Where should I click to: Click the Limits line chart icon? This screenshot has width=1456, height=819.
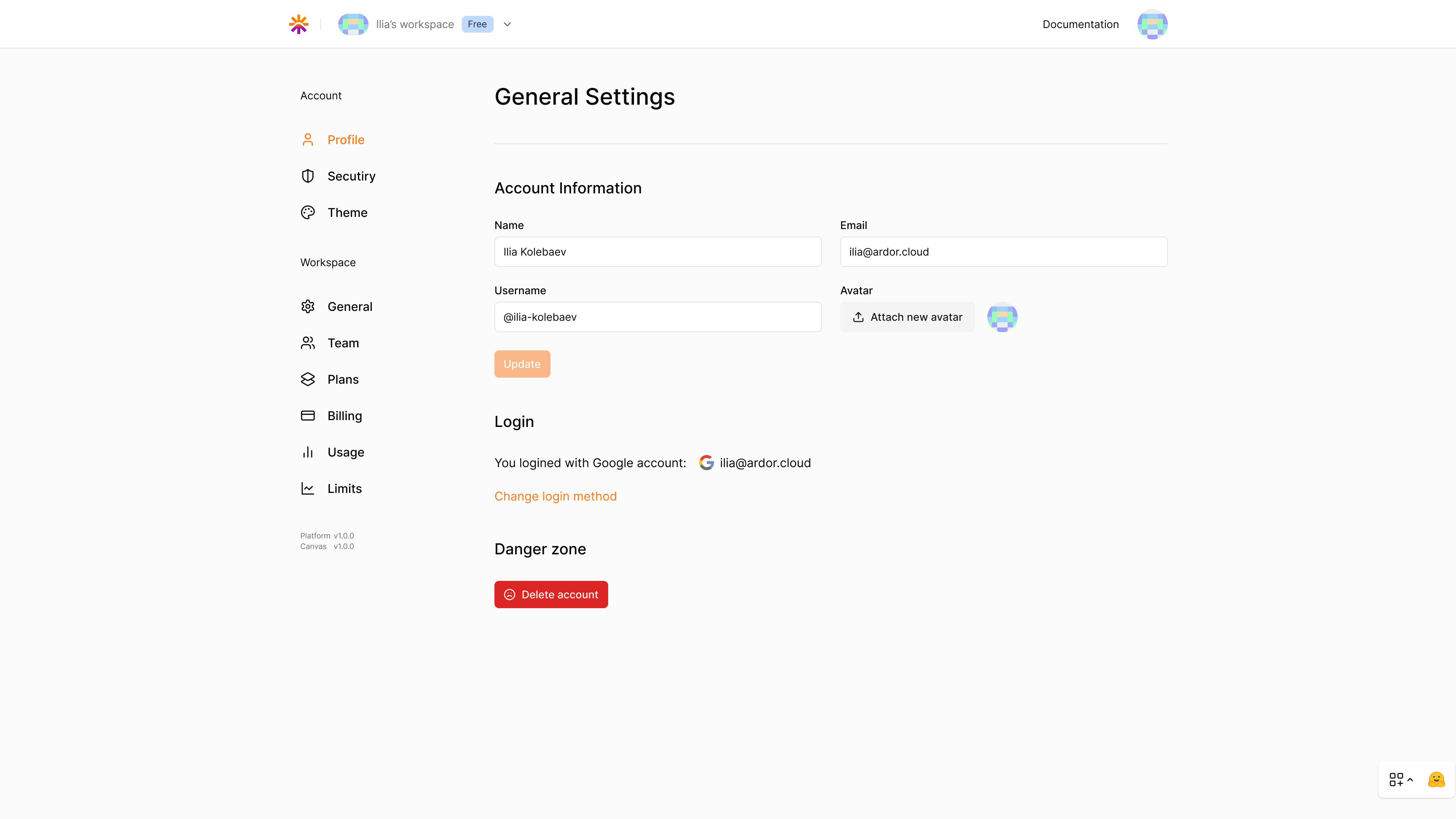(x=308, y=488)
